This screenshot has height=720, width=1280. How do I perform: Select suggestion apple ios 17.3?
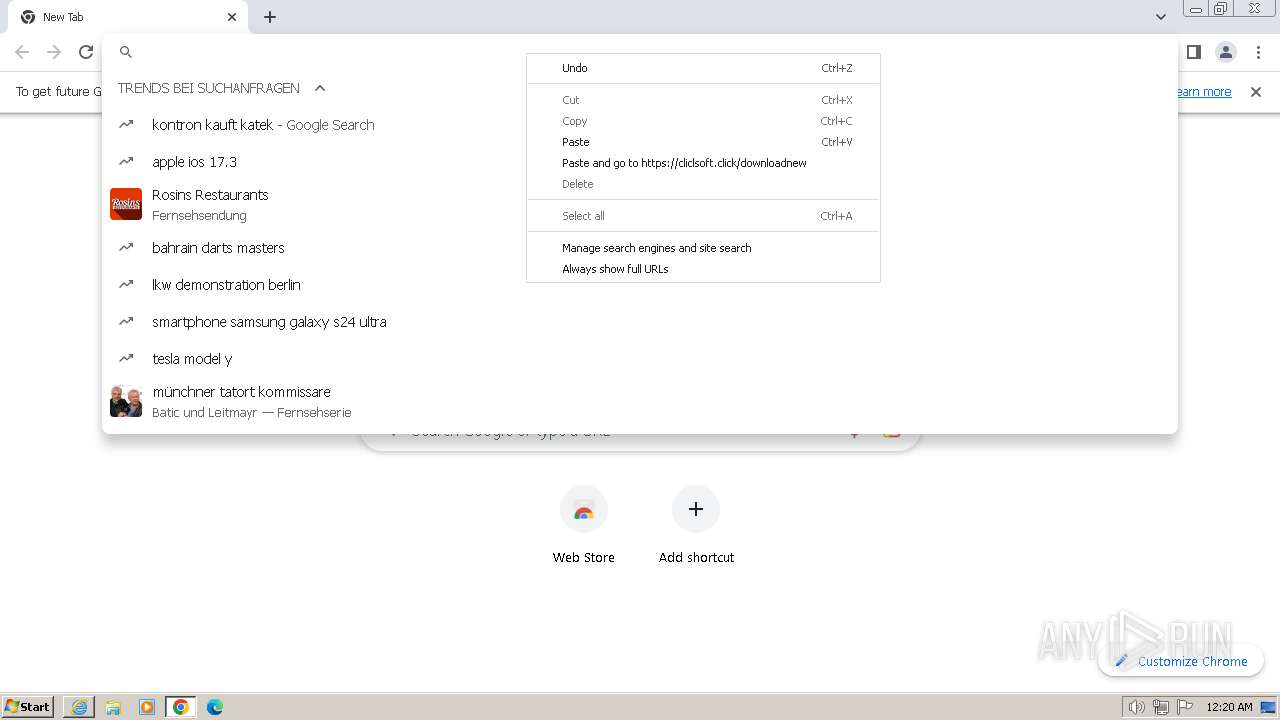point(640,162)
